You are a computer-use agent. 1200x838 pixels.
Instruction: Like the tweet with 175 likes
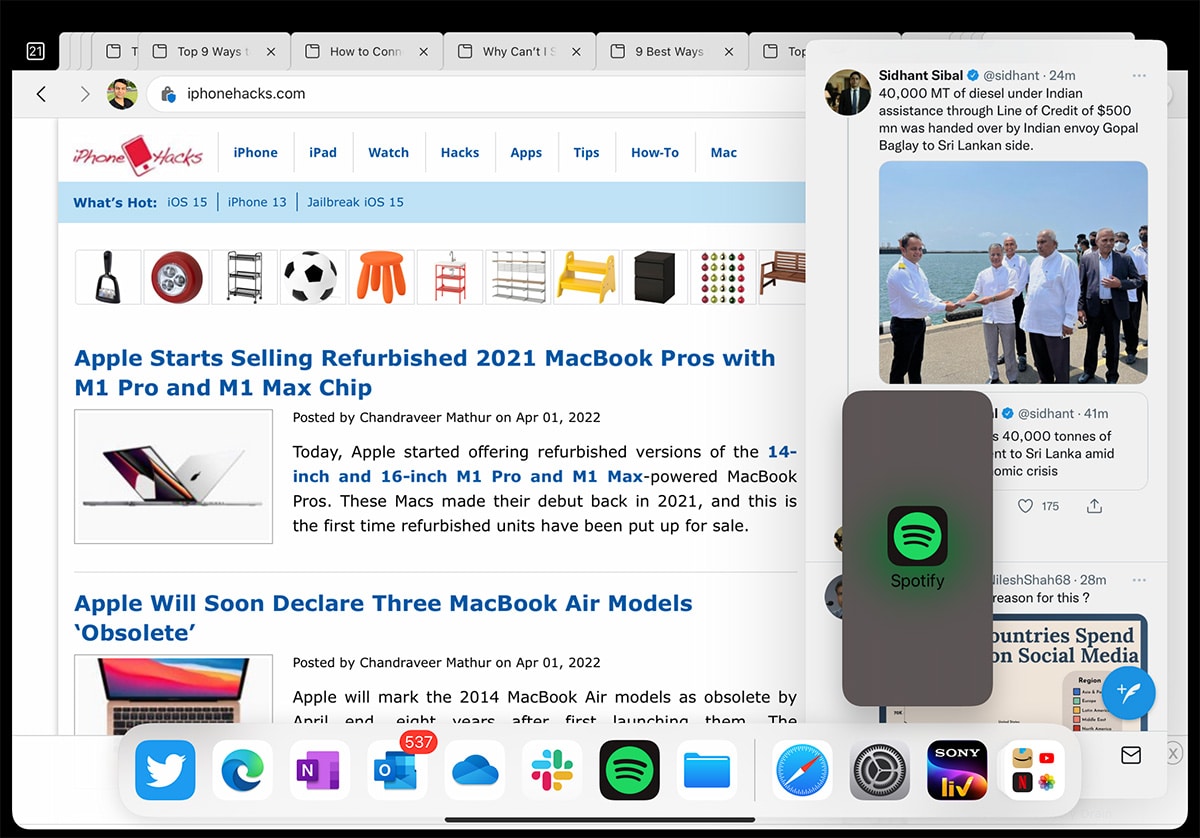(1025, 506)
